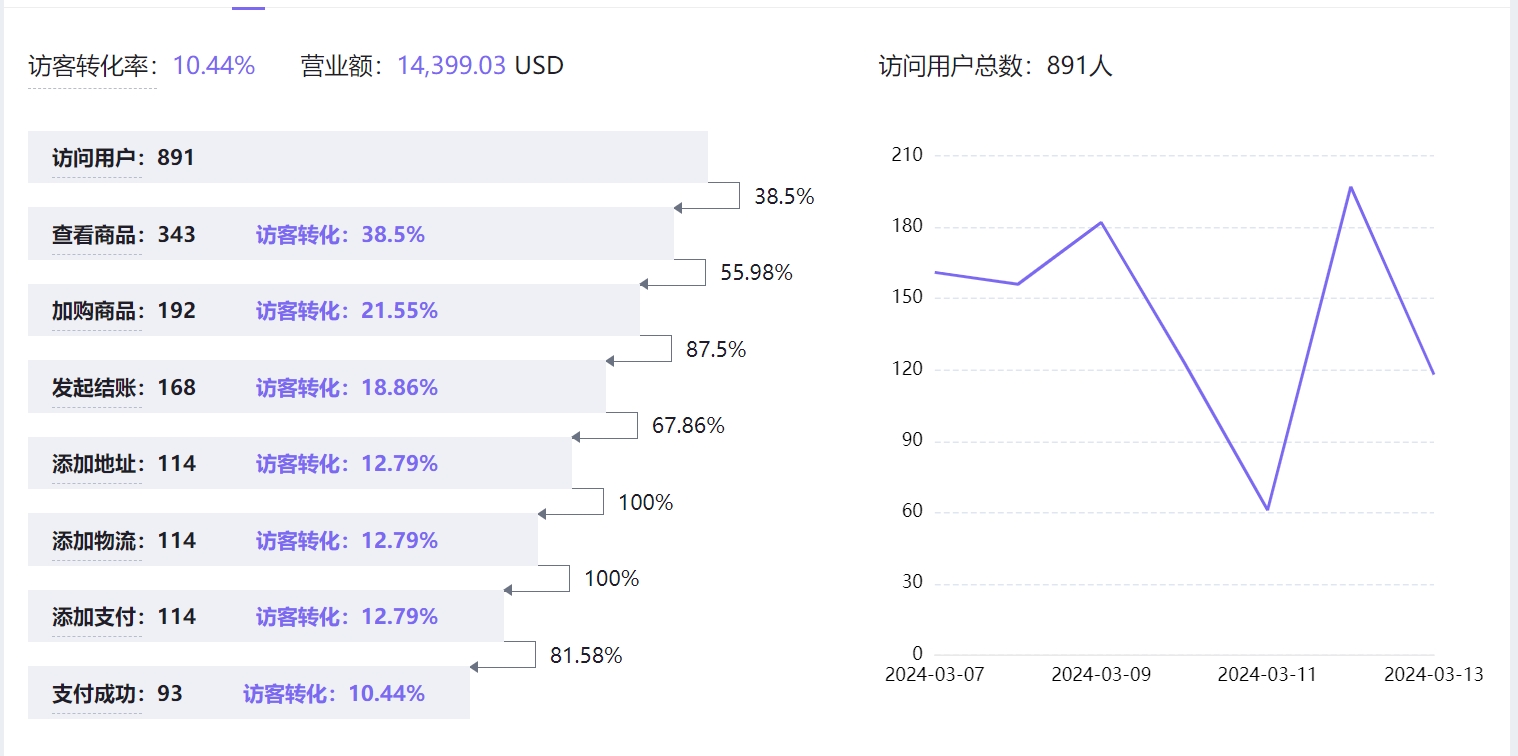This screenshot has height=756, width=1518.
Task: Click 访客转化：18.86% value
Action: click(x=347, y=388)
